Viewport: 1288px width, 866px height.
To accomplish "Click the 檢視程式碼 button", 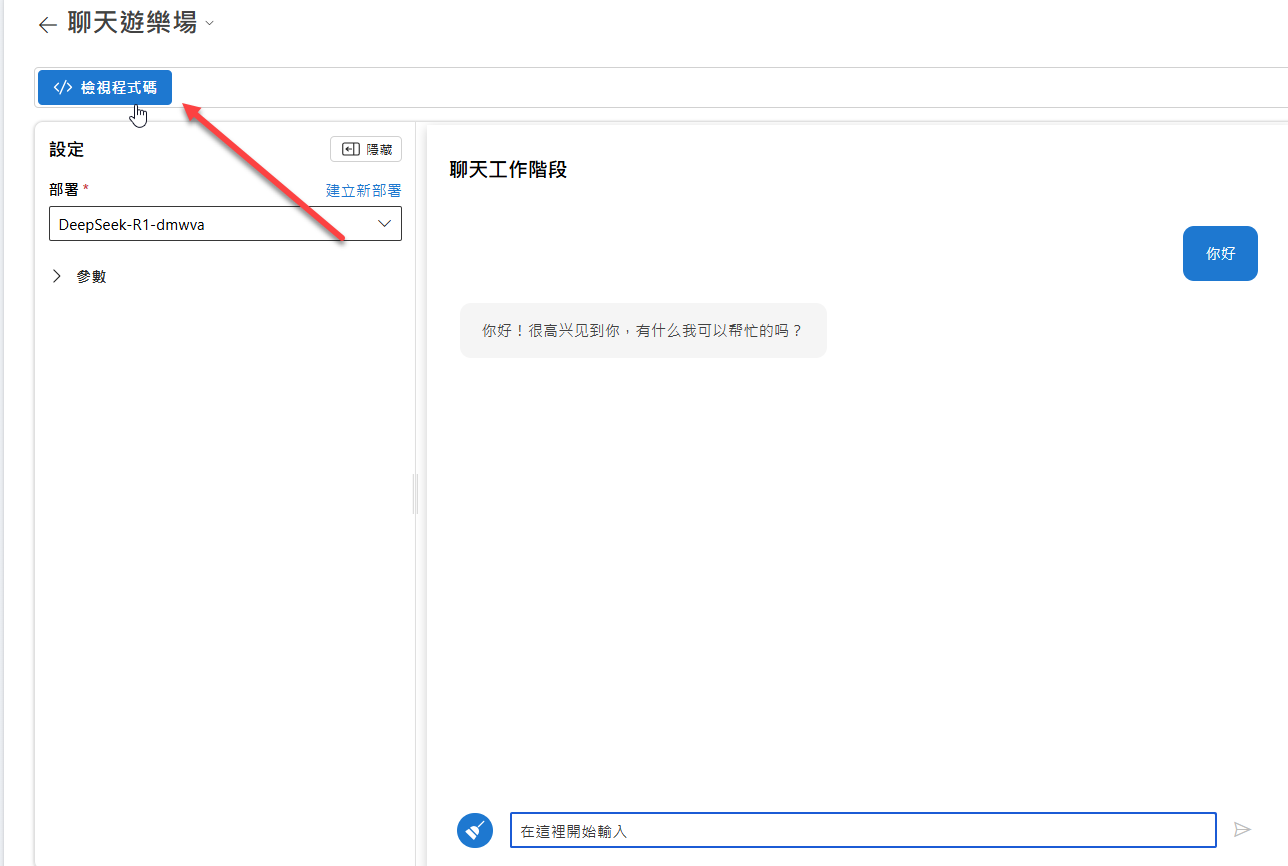I will pos(105,88).
